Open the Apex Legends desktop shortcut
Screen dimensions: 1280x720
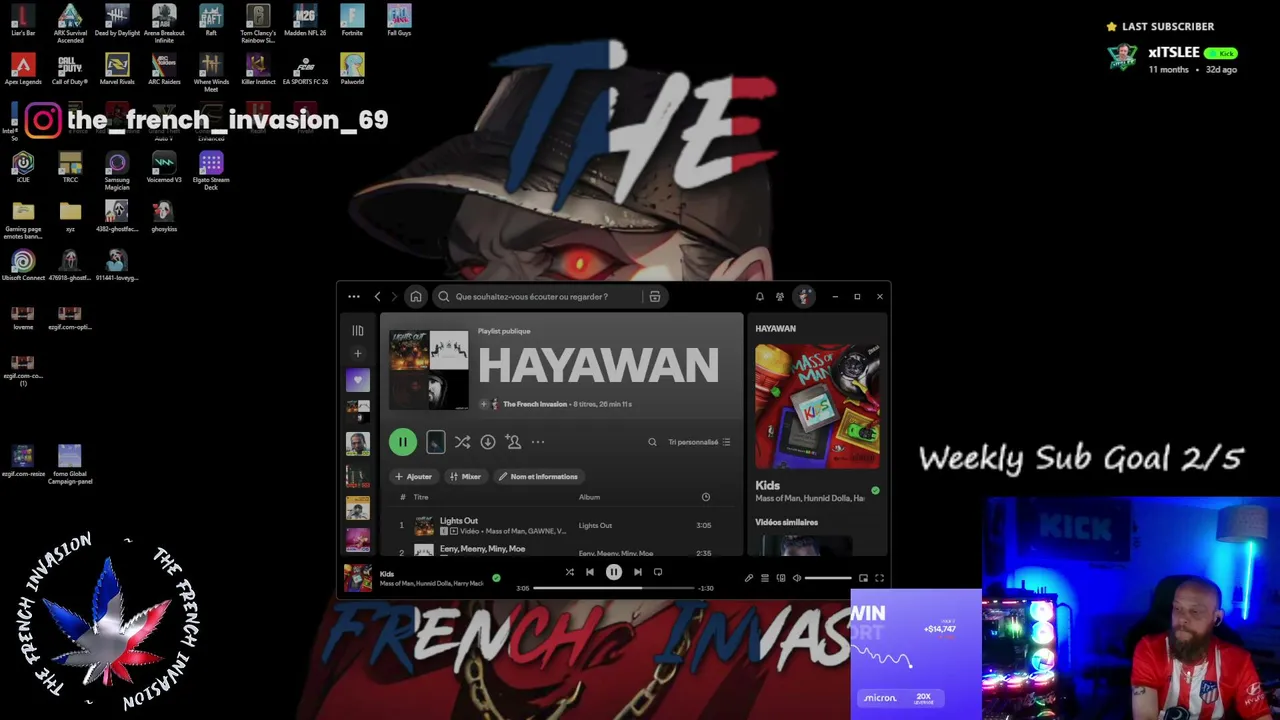pos(23,69)
